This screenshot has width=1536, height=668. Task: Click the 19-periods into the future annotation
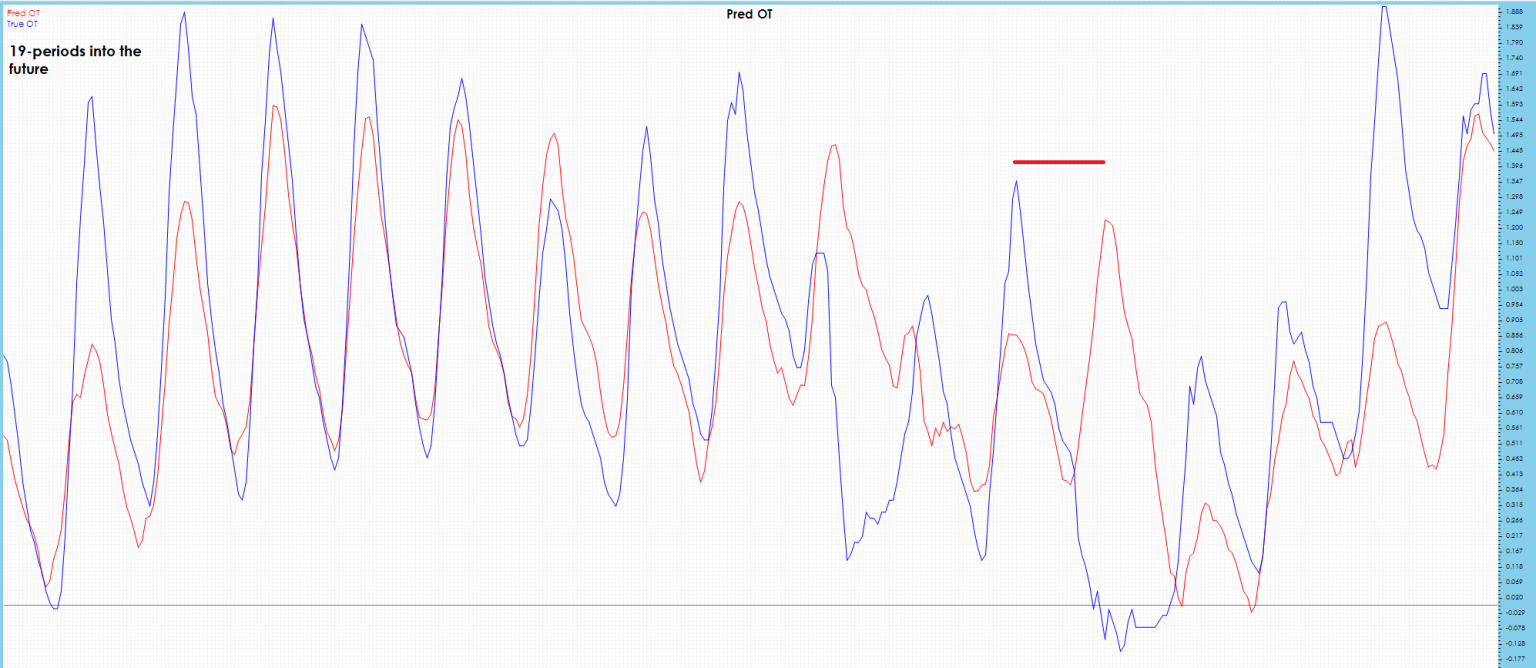tap(77, 60)
